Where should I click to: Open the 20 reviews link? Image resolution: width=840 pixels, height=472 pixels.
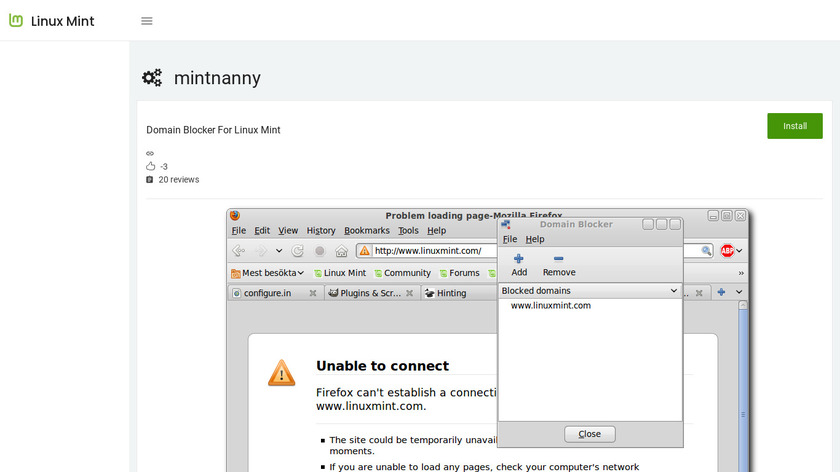[178, 179]
